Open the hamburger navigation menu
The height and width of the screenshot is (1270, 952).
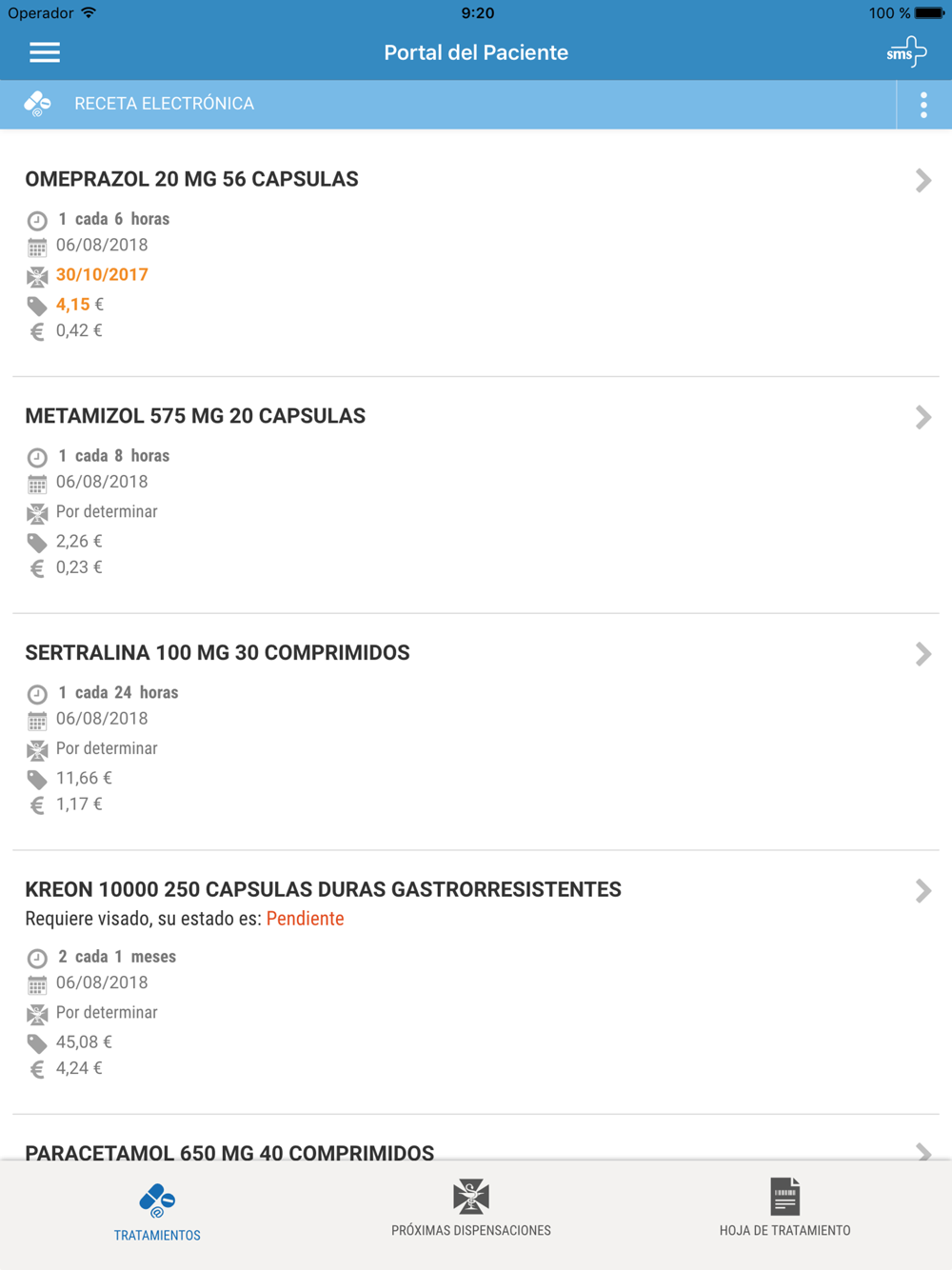pyautogui.click(x=45, y=52)
